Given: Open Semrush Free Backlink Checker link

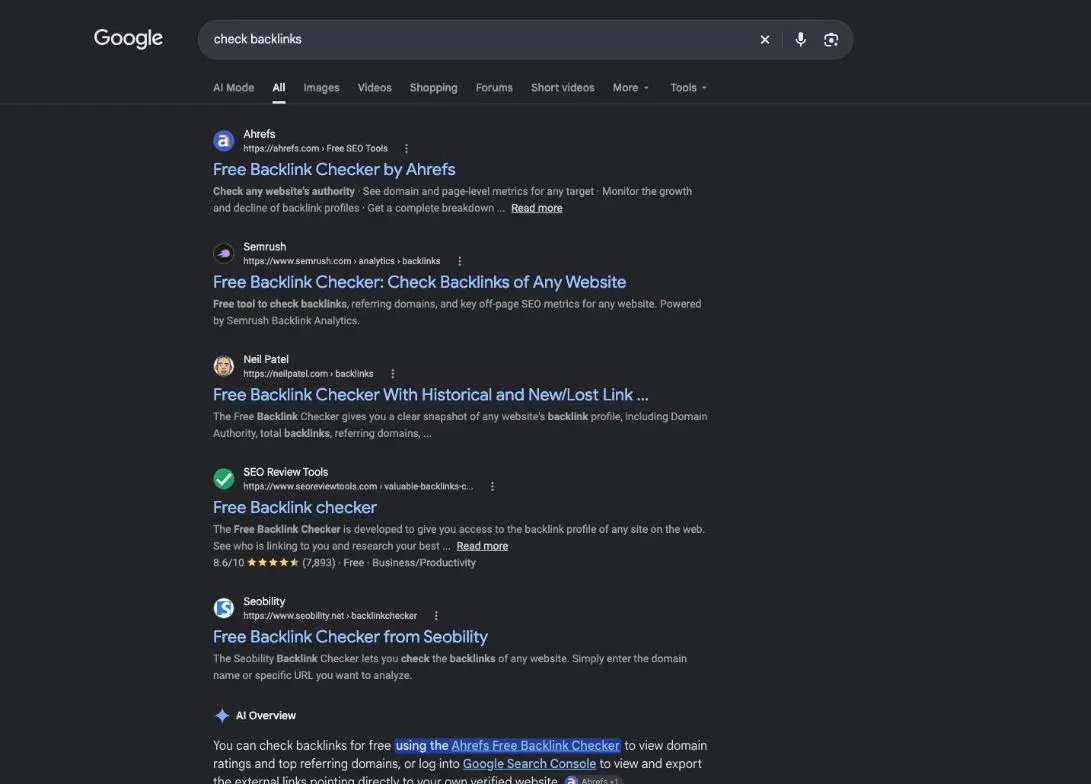Looking at the screenshot, I should tap(420, 282).
